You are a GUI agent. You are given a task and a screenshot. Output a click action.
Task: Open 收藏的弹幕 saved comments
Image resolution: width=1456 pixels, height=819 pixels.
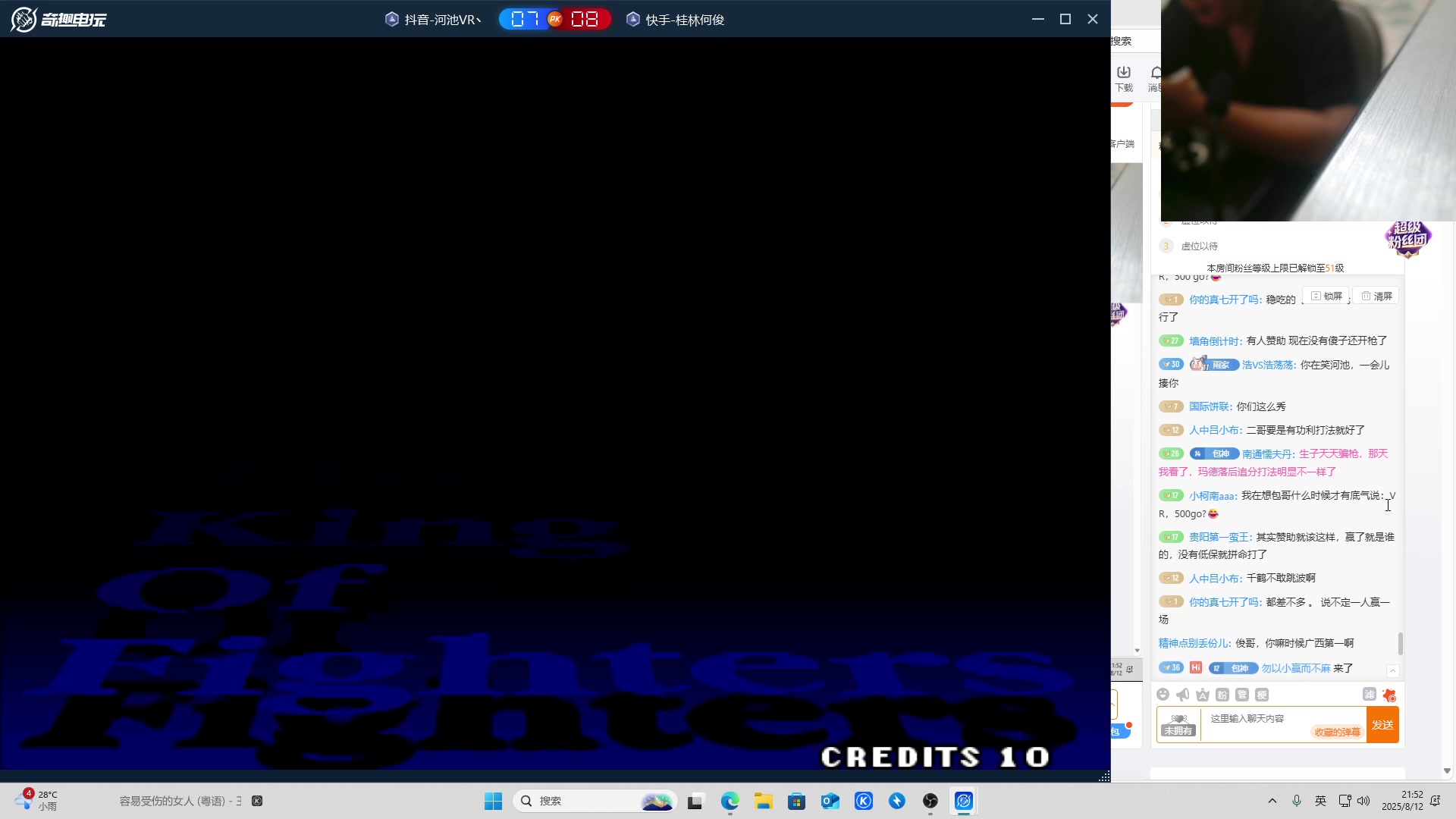(1337, 732)
